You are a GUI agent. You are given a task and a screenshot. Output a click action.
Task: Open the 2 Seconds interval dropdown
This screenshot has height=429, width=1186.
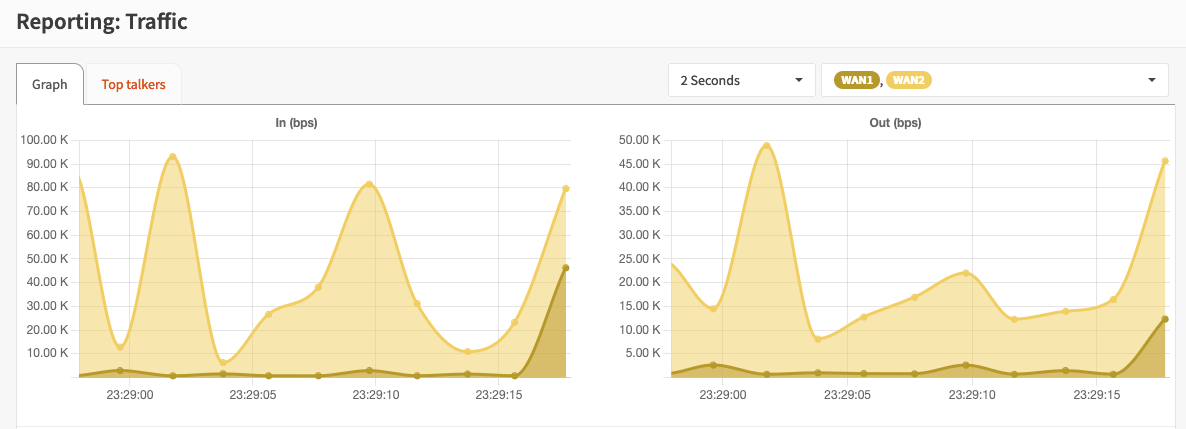pyautogui.click(x=741, y=81)
